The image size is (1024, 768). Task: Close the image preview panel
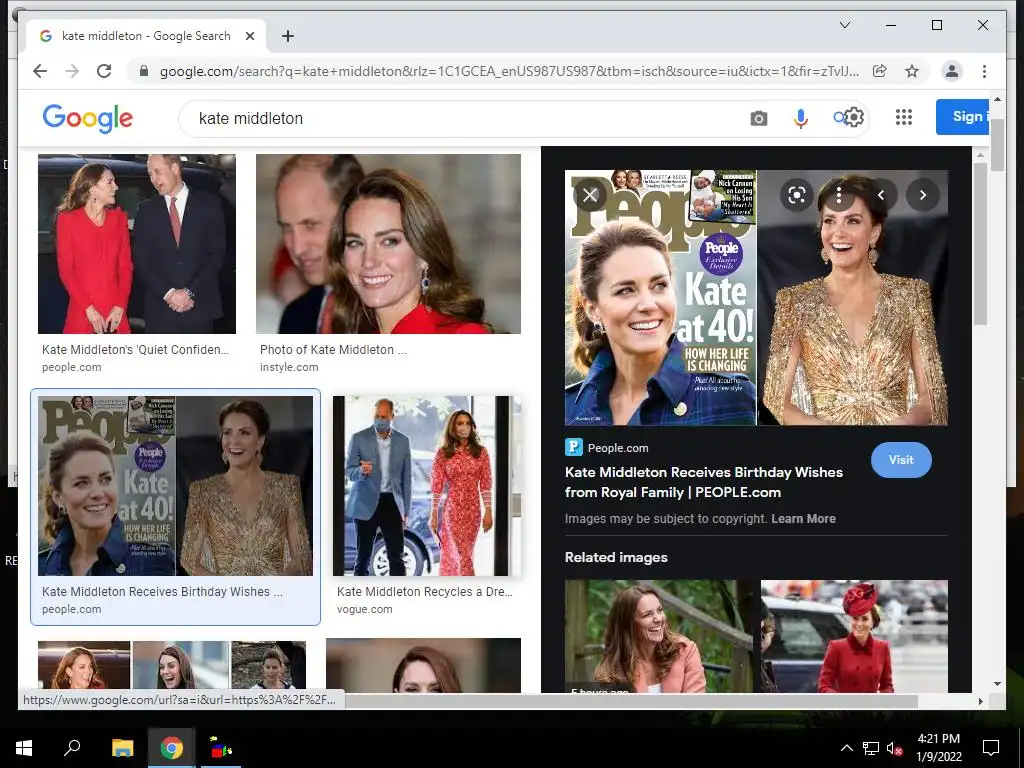590,195
